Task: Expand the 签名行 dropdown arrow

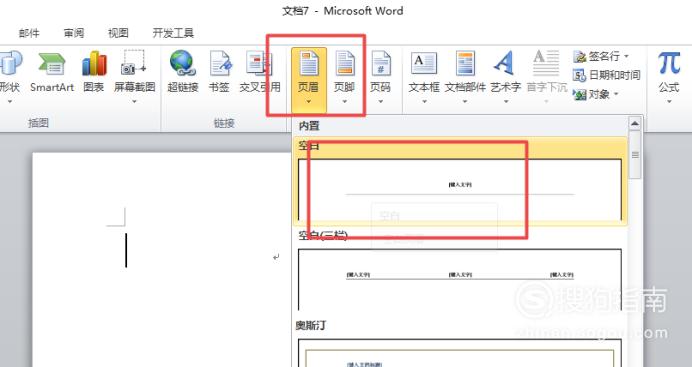Action: coord(626,56)
